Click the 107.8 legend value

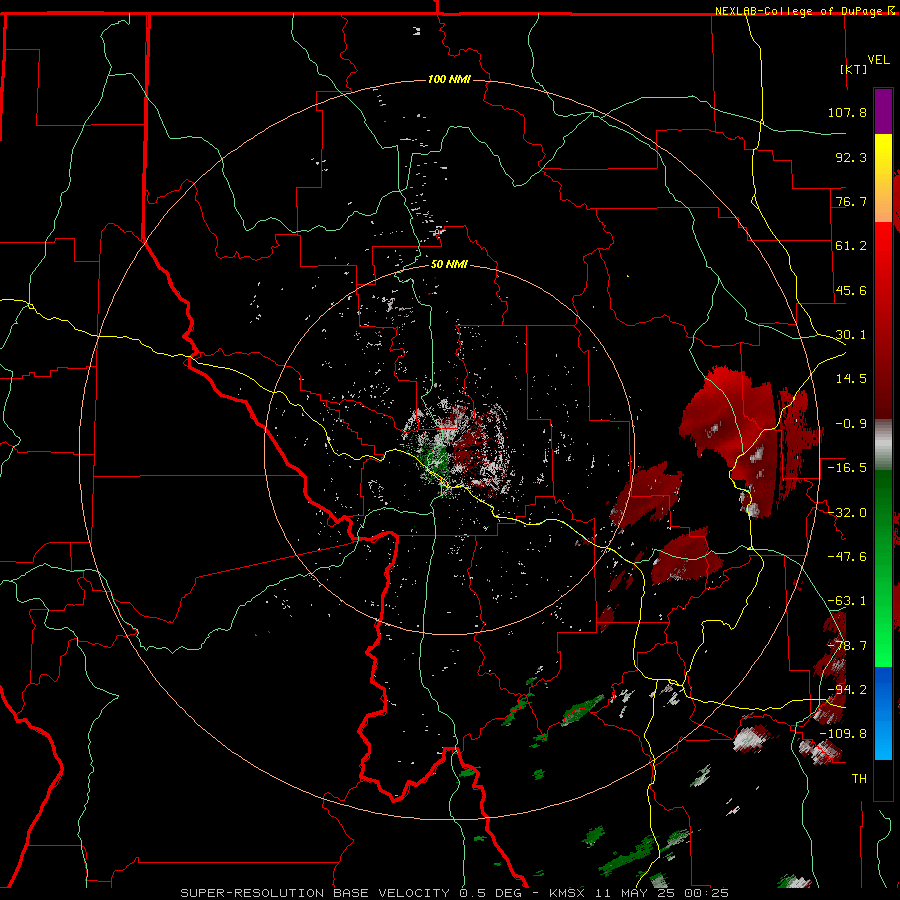pyautogui.click(x=847, y=112)
